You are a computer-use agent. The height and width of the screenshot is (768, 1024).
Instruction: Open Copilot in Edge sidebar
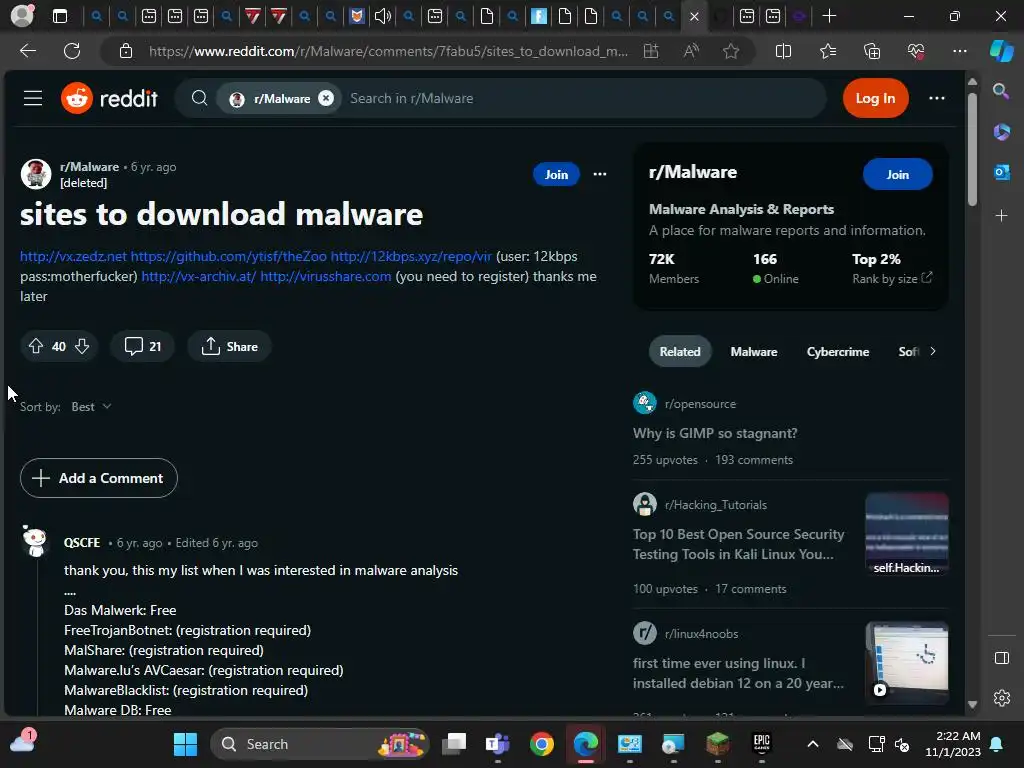(x=1001, y=51)
